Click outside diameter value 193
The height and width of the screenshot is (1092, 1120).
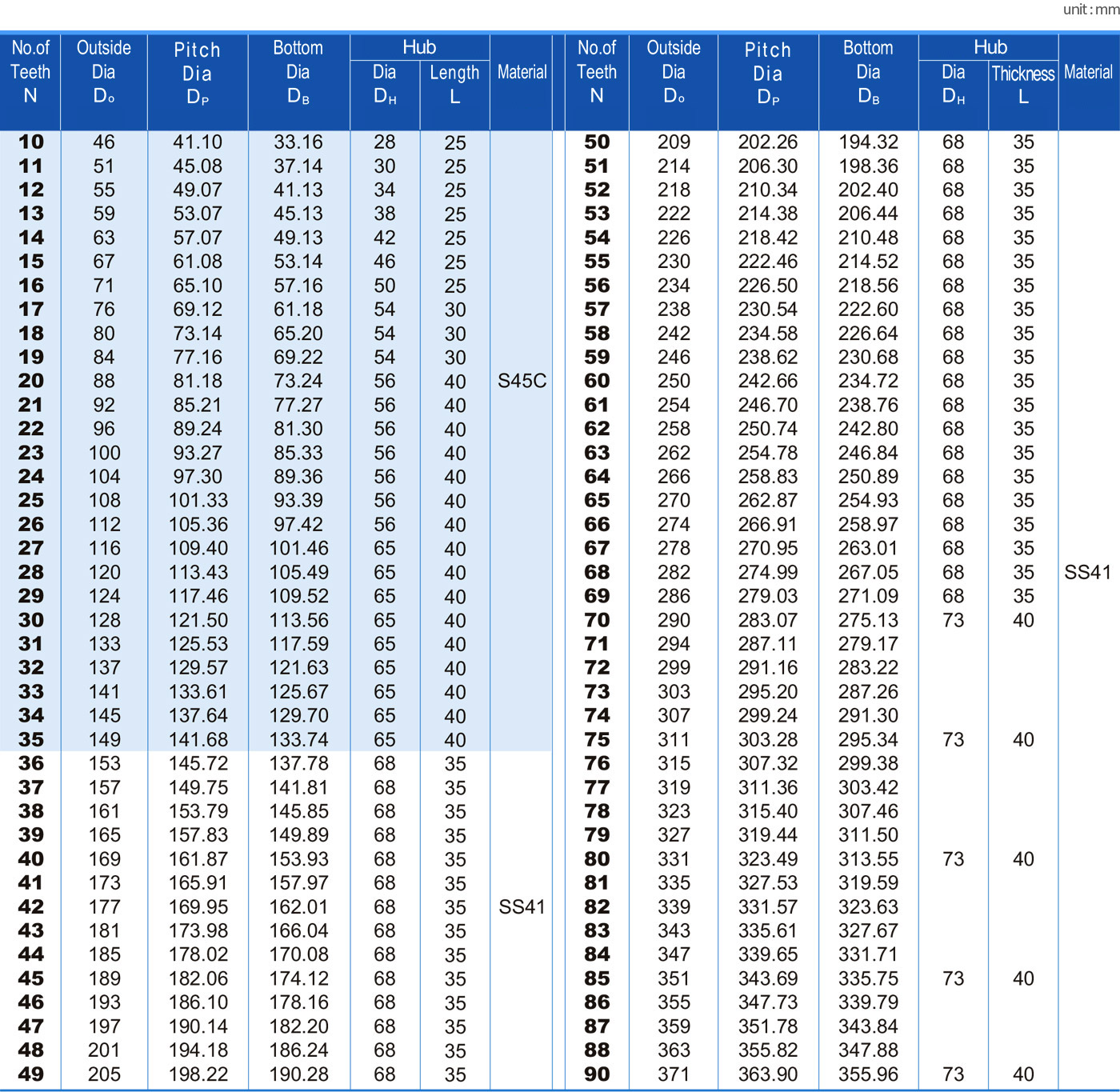(104, 1002)
